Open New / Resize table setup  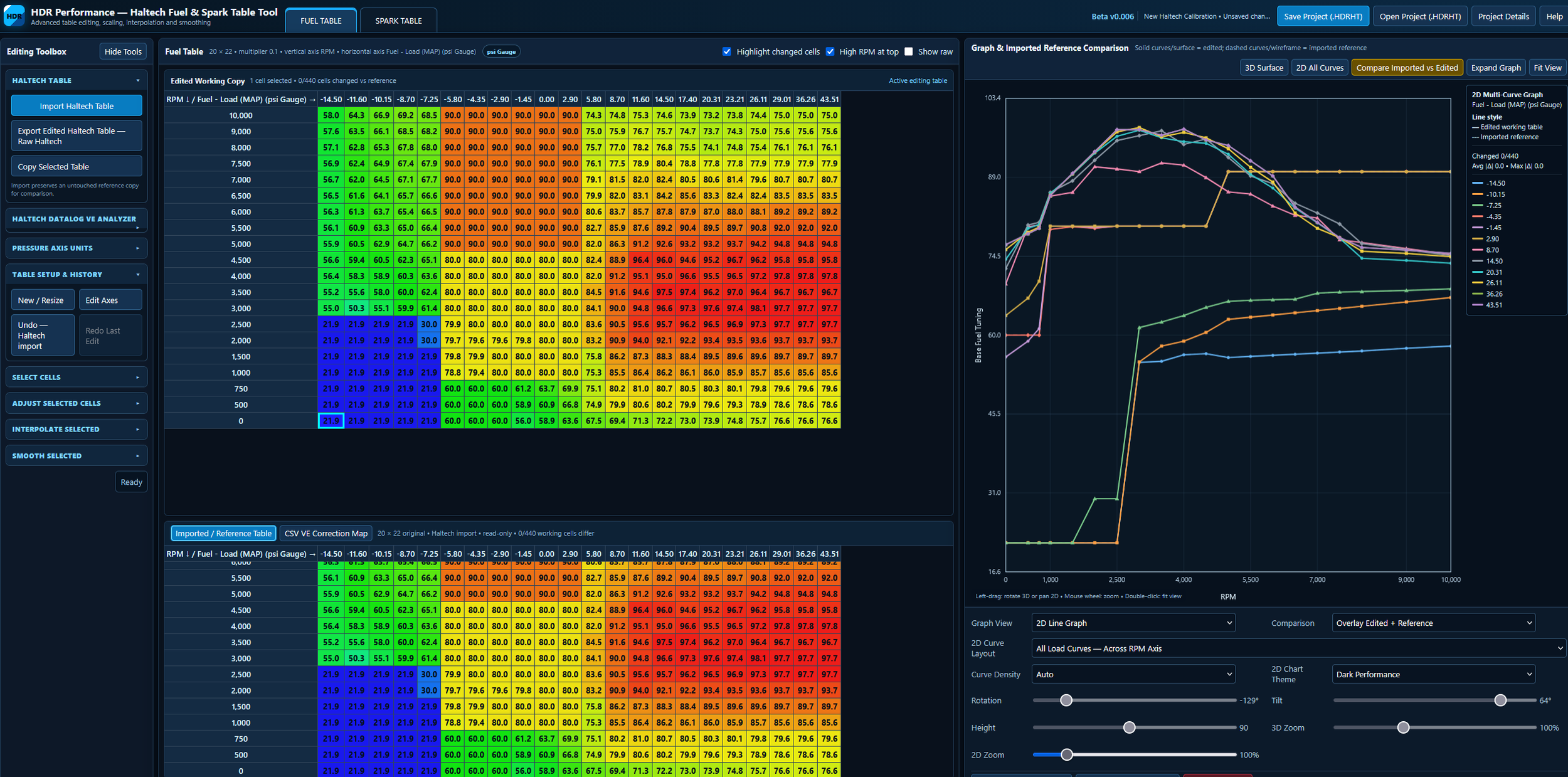[43, 300]
